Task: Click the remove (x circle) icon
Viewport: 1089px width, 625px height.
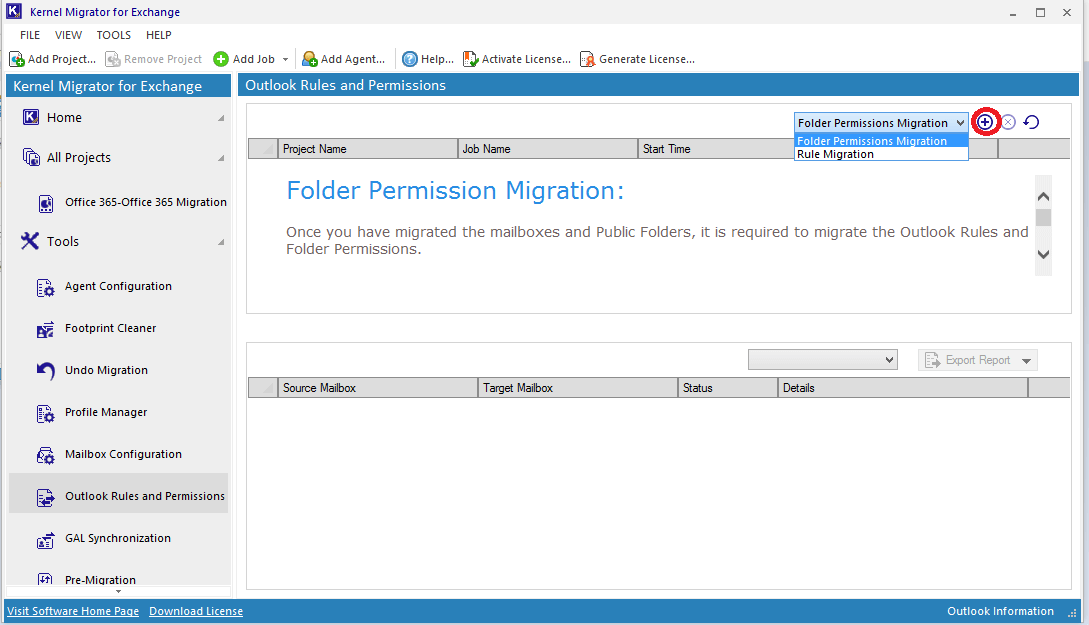Action: [x=1008, y=122]
